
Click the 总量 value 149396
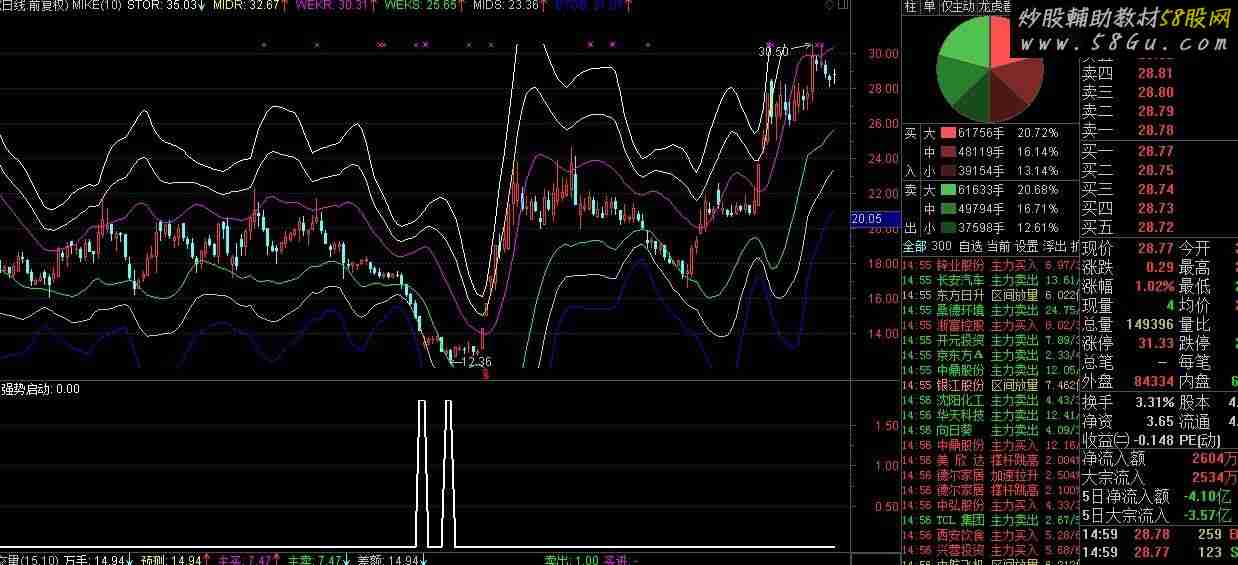tap(1148, 324)
